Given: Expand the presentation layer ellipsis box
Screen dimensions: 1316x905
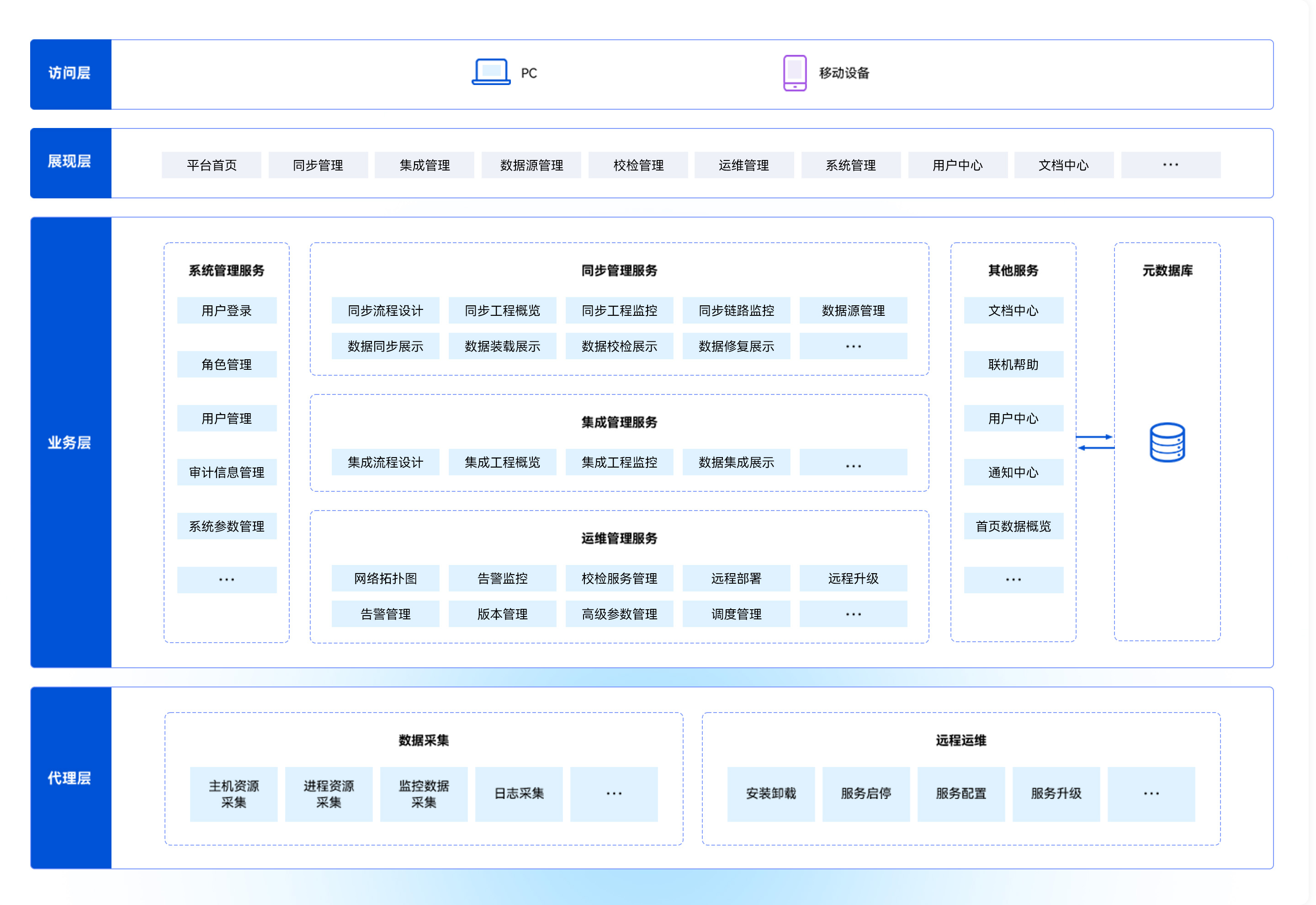Looking at the screenshot, I should (1170, 165).
